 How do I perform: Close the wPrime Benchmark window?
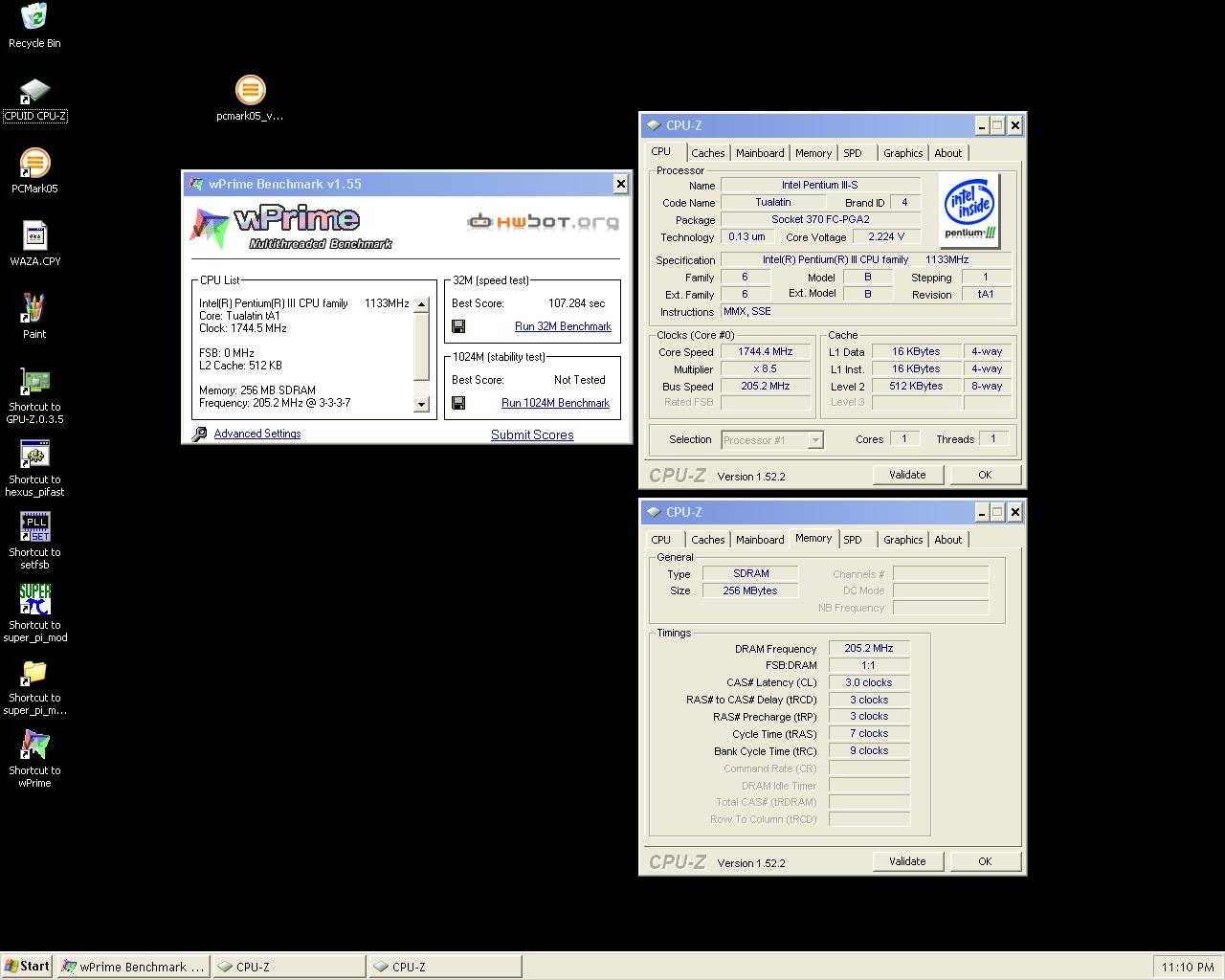[x=620, y=184]
